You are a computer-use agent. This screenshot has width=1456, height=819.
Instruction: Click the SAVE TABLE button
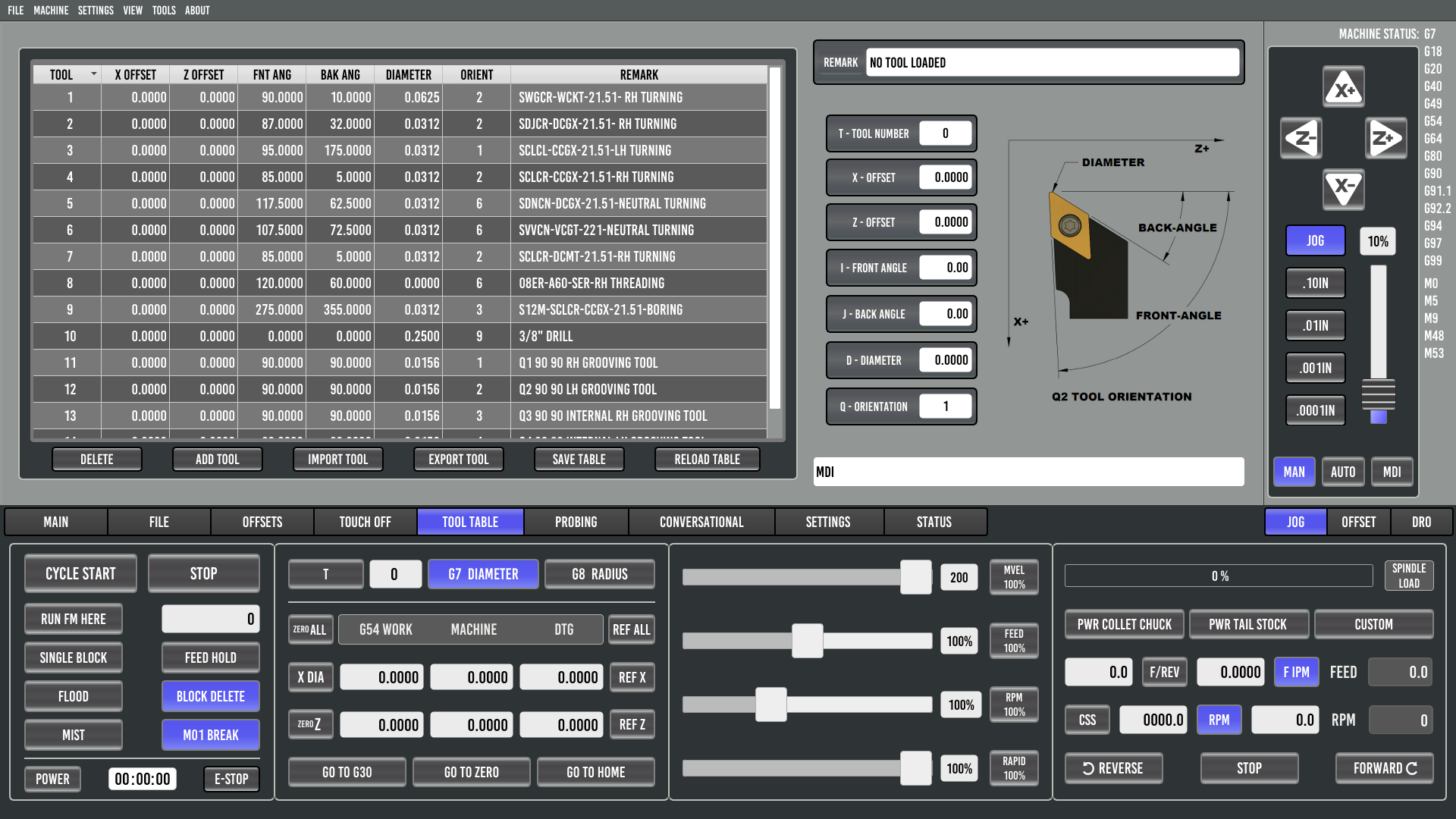point(579,459)
